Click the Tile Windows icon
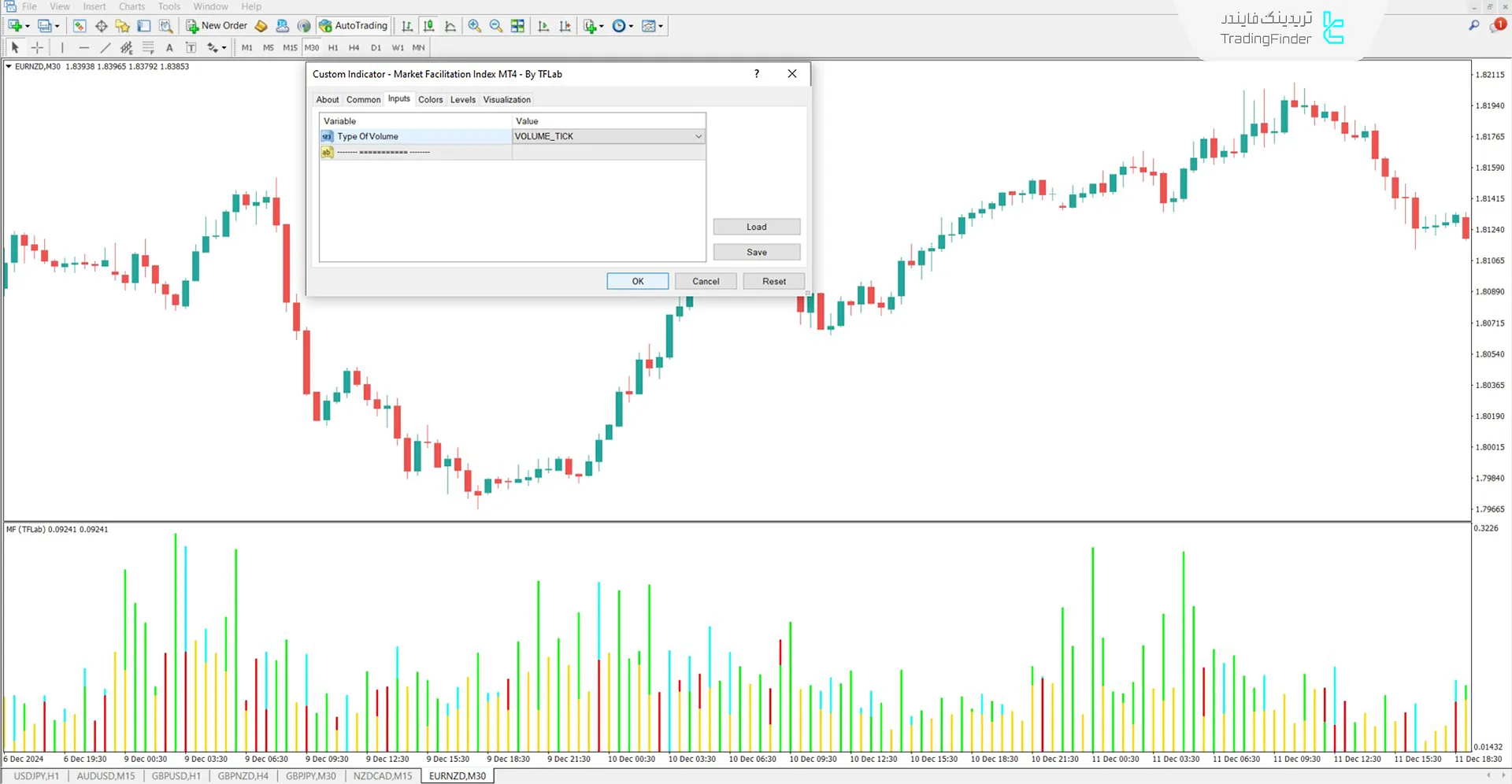1512x784 pixels. [517, 26]
